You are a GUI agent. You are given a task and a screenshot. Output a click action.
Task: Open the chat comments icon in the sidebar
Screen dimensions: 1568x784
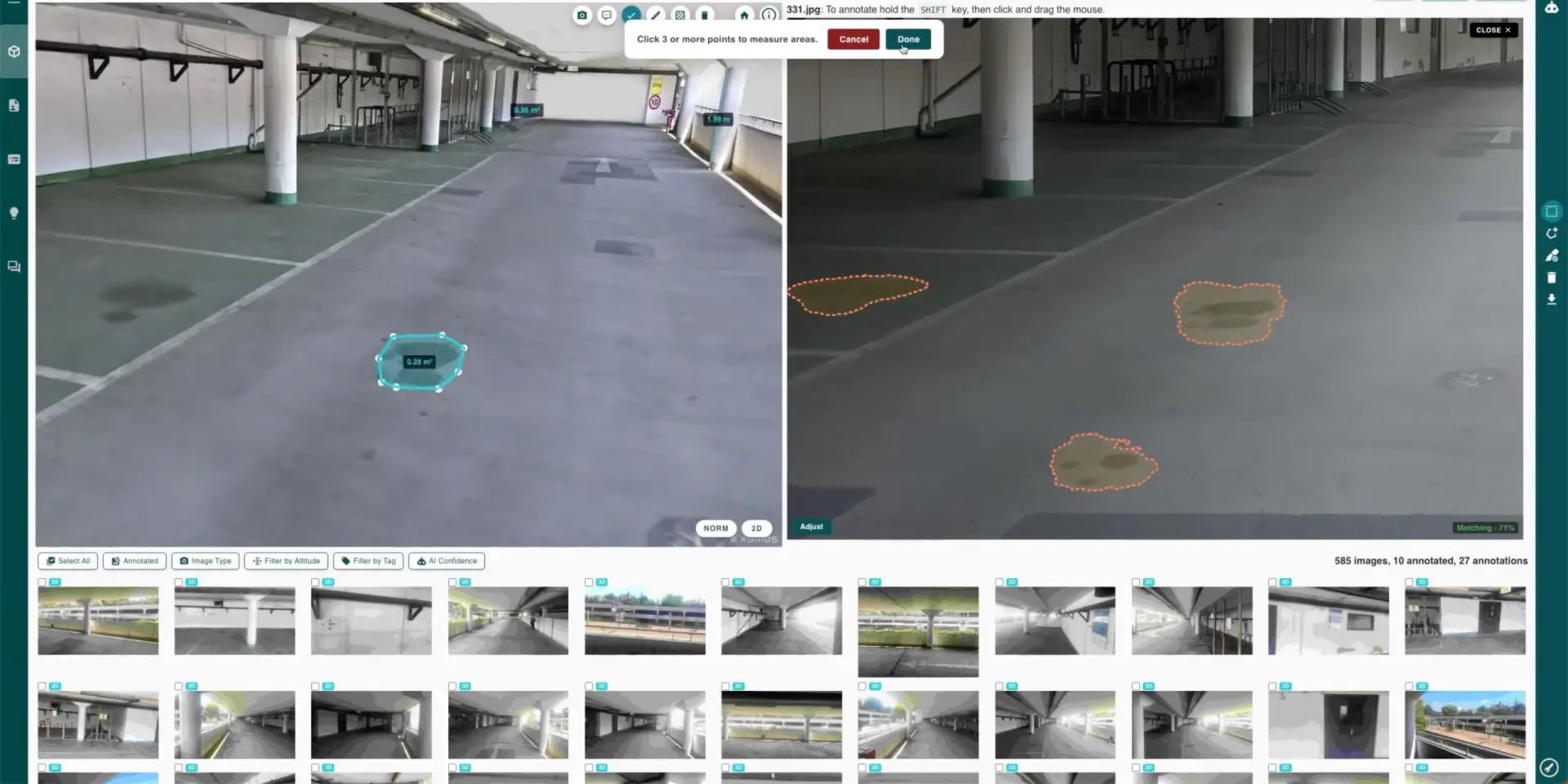[14, 267]
